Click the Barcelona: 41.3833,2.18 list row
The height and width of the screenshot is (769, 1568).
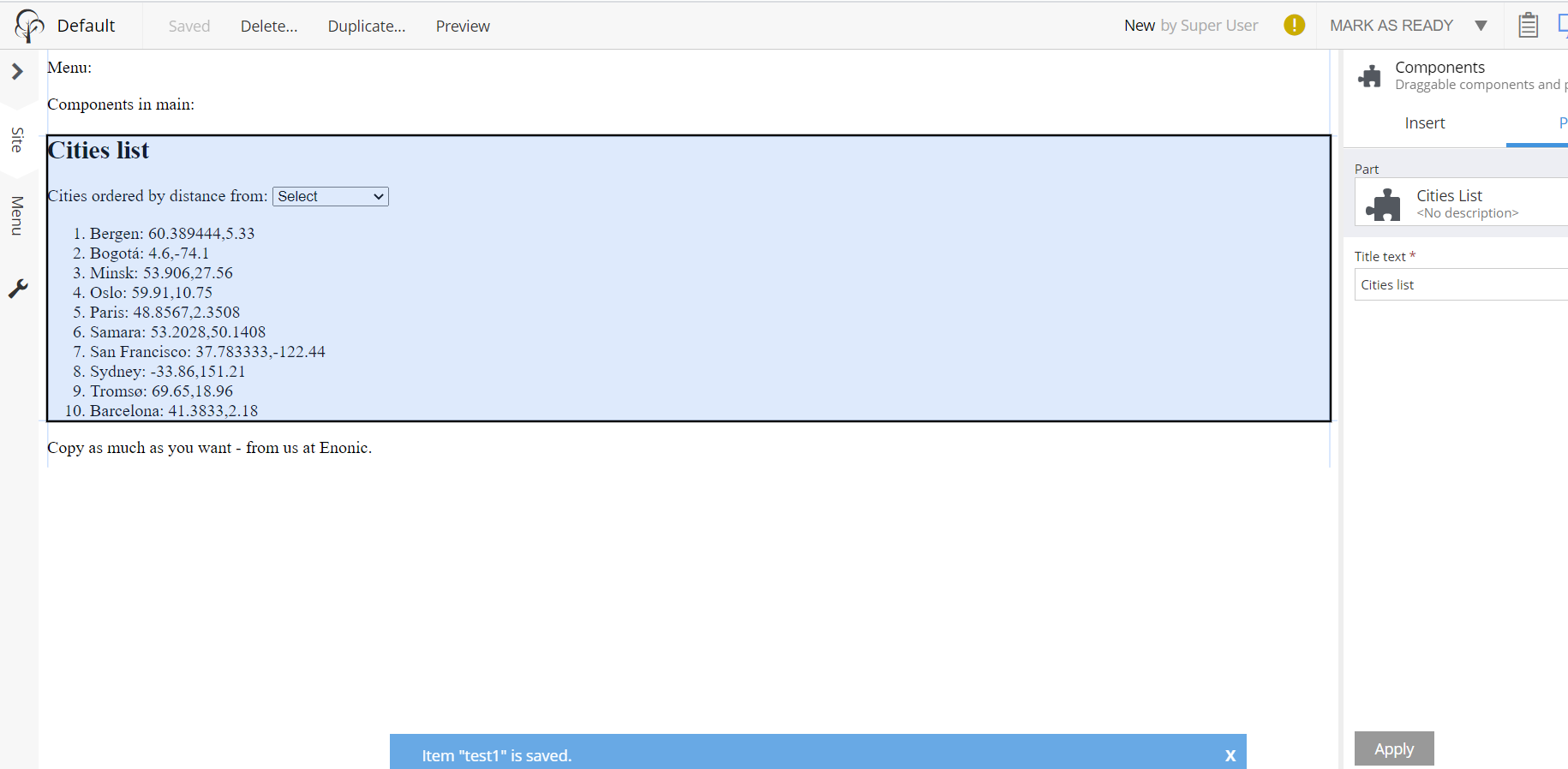tap(174, 411)
